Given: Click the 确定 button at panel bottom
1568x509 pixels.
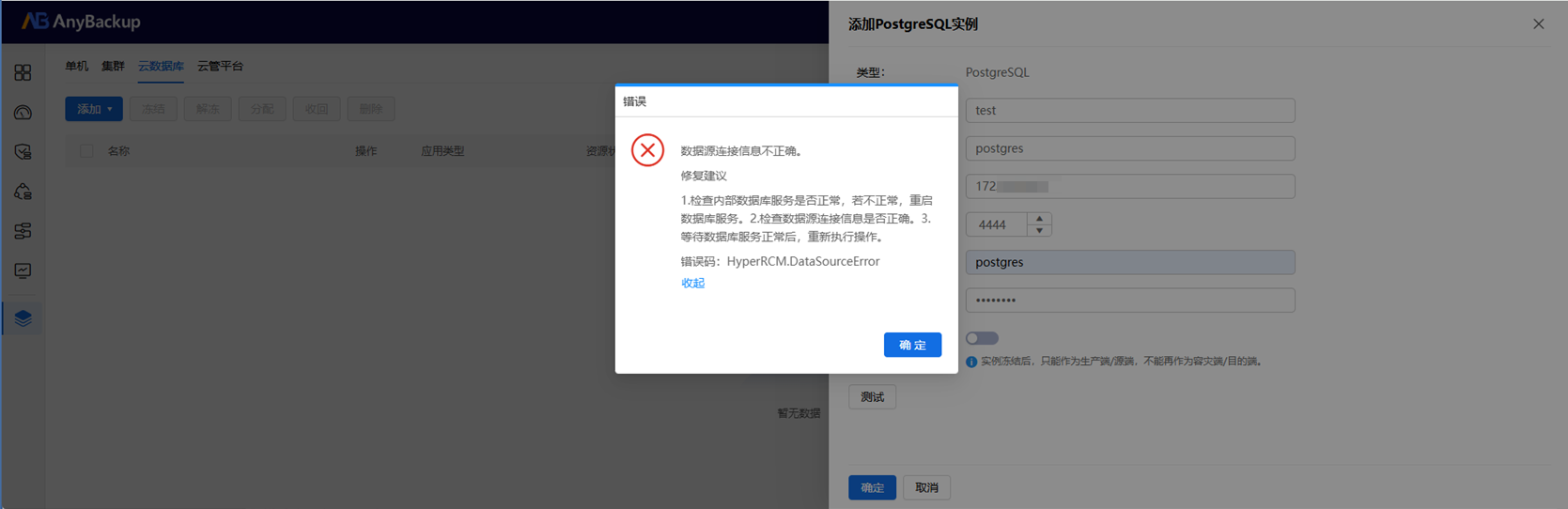Looking at the screenshot, I should coord(872,487).
